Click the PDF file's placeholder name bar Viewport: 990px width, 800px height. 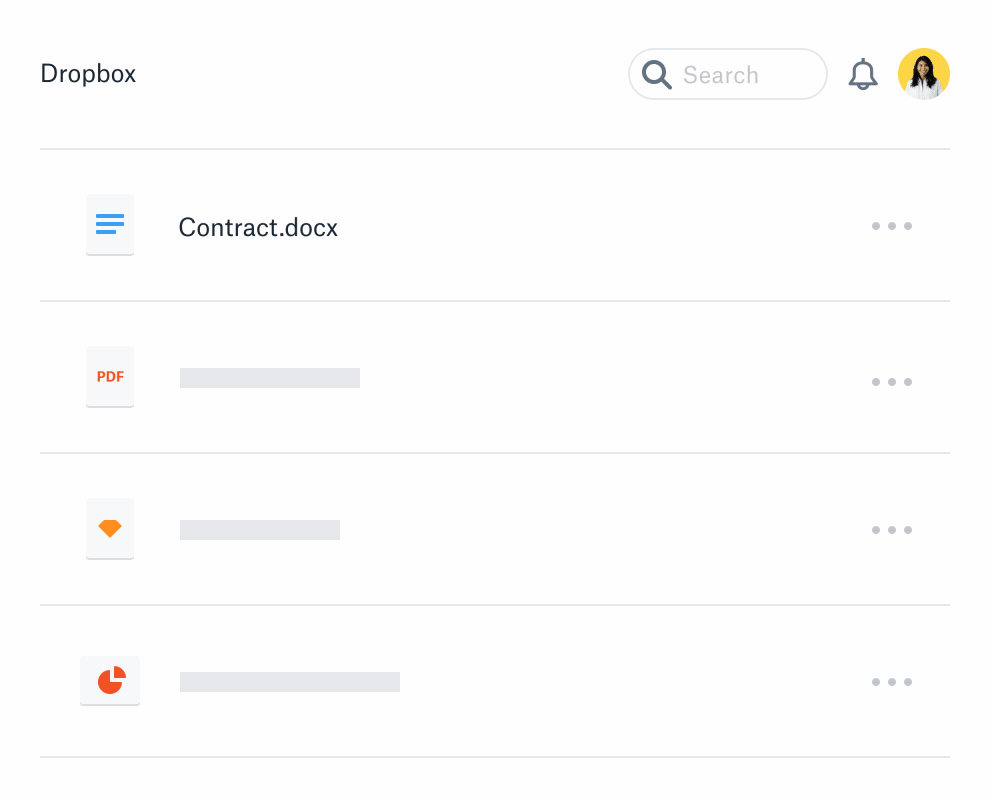click(270, 378)
